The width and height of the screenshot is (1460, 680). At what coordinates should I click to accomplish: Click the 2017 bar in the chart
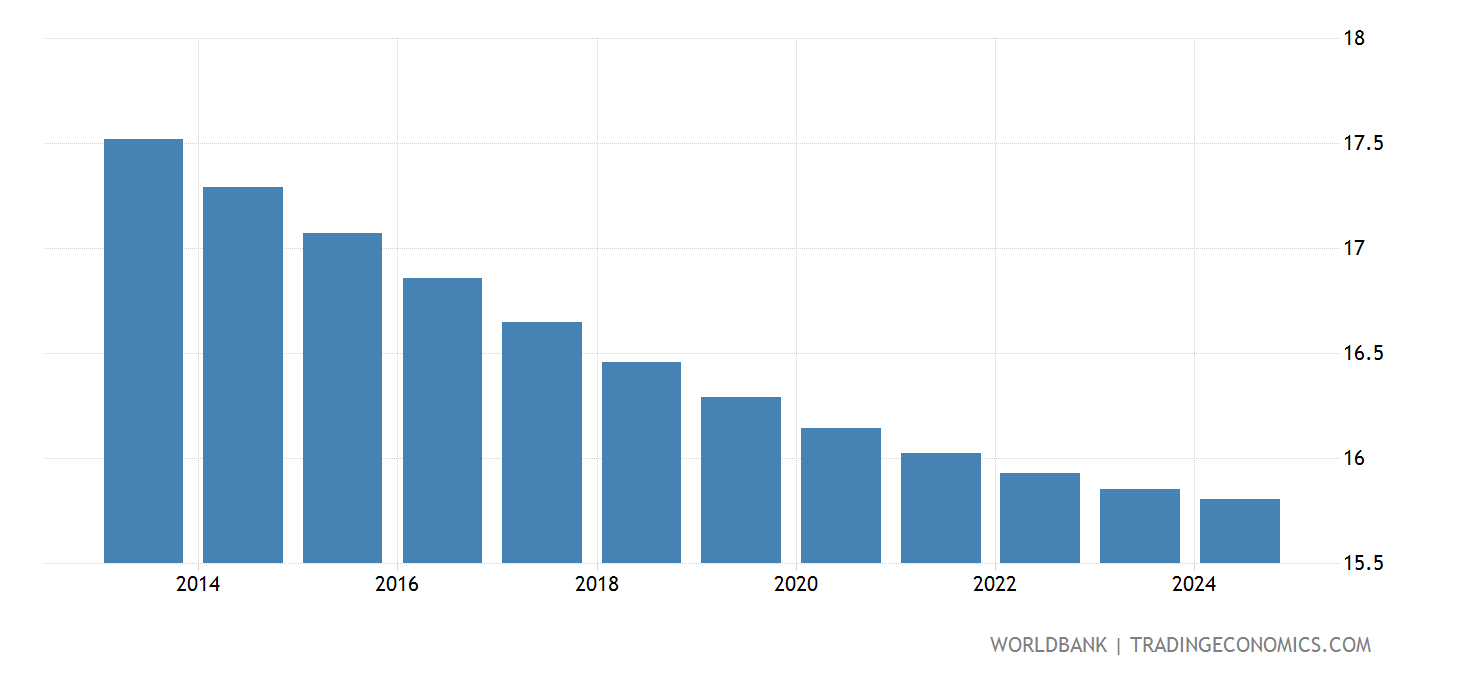[x=541, y=440]
